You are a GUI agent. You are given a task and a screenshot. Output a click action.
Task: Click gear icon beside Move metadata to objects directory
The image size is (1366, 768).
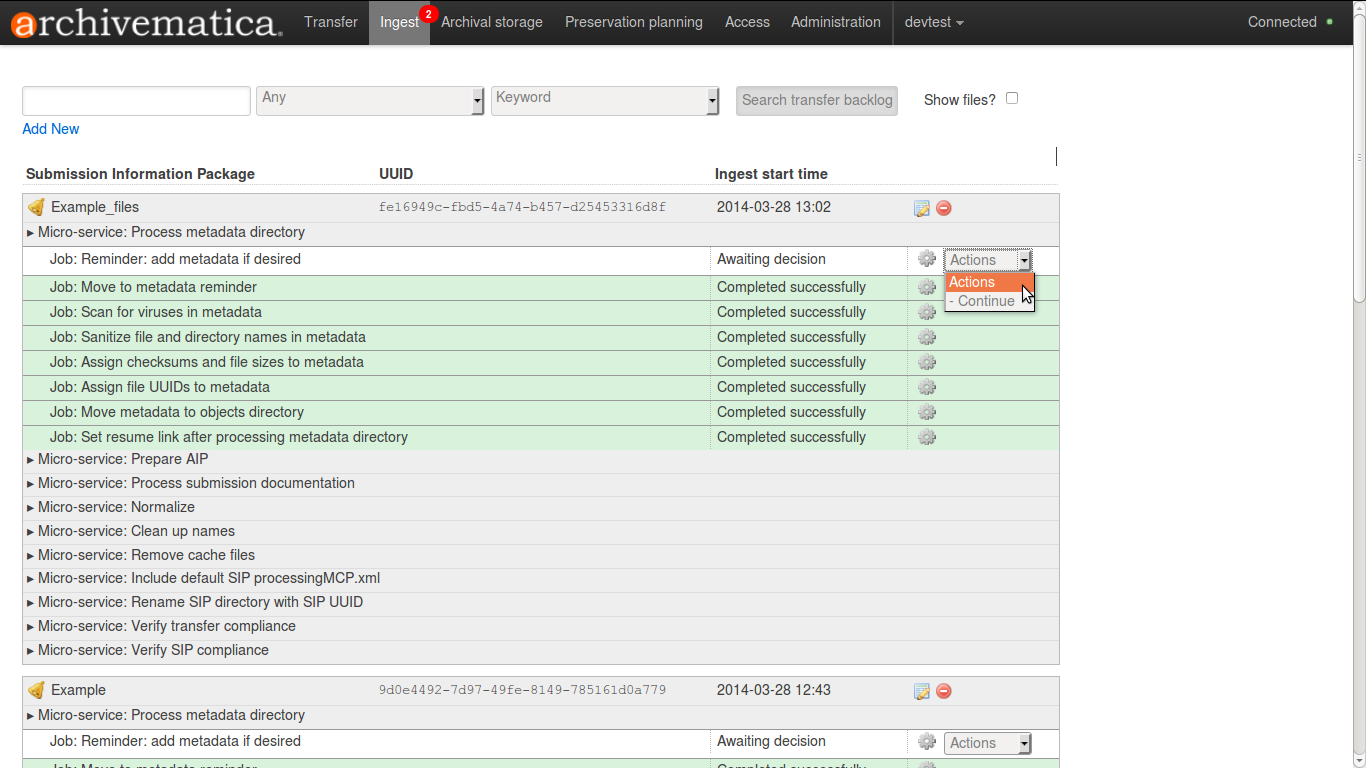(927, 412)
